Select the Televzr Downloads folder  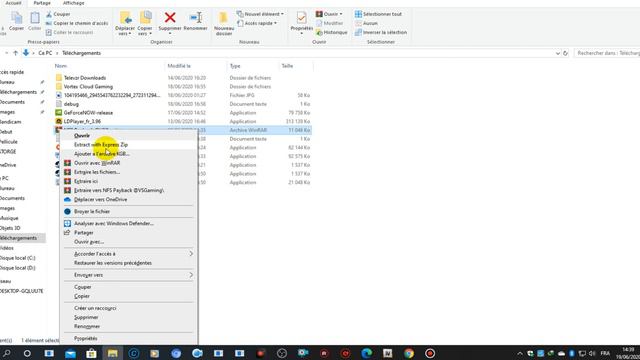84,78
